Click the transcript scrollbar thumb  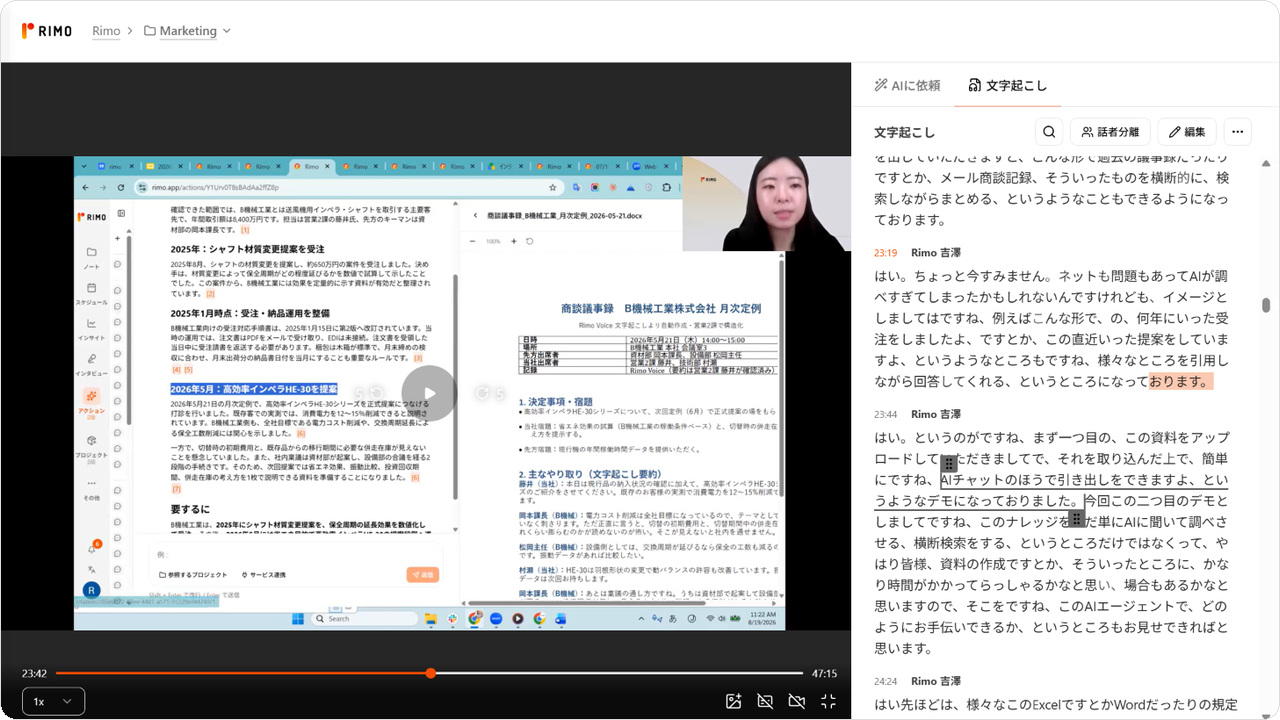[x=1266, y=305]
